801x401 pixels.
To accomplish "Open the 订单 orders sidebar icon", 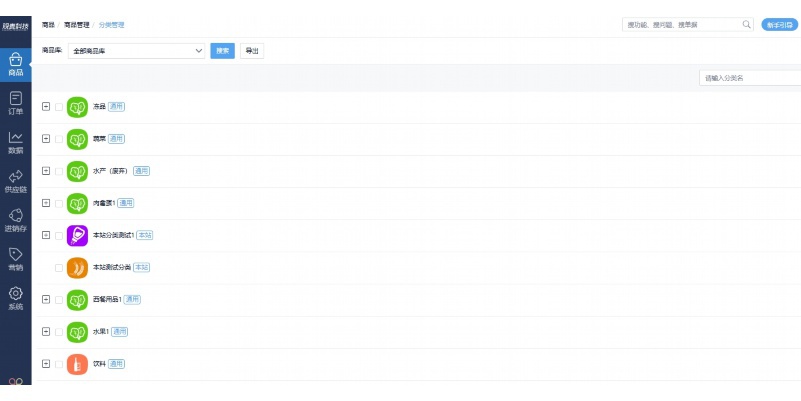I will tap(15, 103).
